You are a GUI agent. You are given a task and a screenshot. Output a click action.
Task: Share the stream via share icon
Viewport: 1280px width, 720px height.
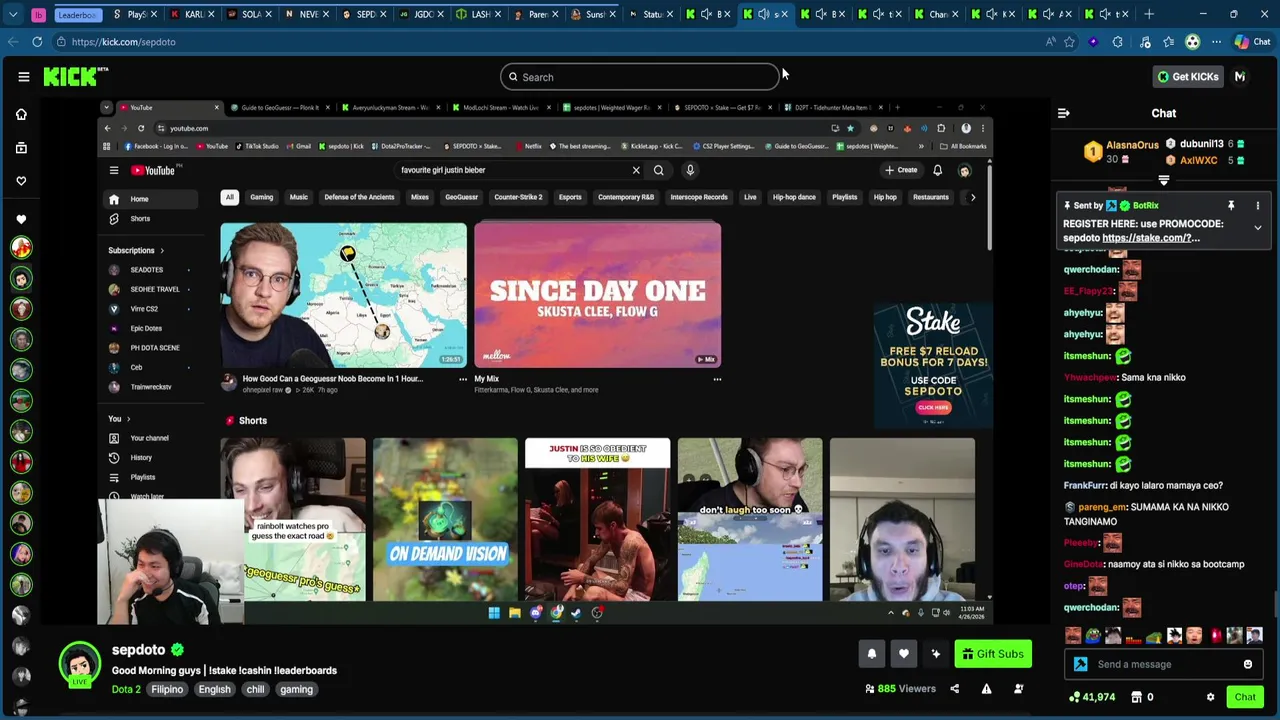(954, 689)
